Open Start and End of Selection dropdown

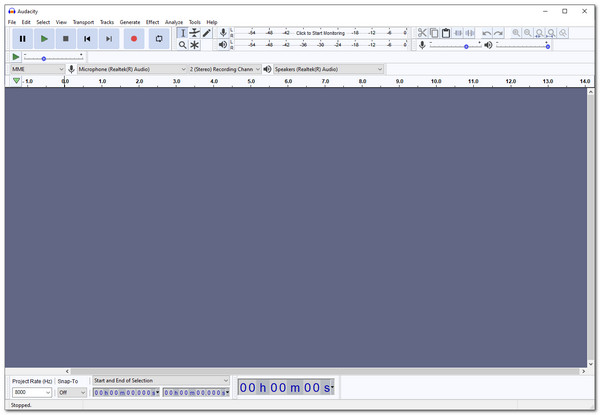(x=161, y=381)
